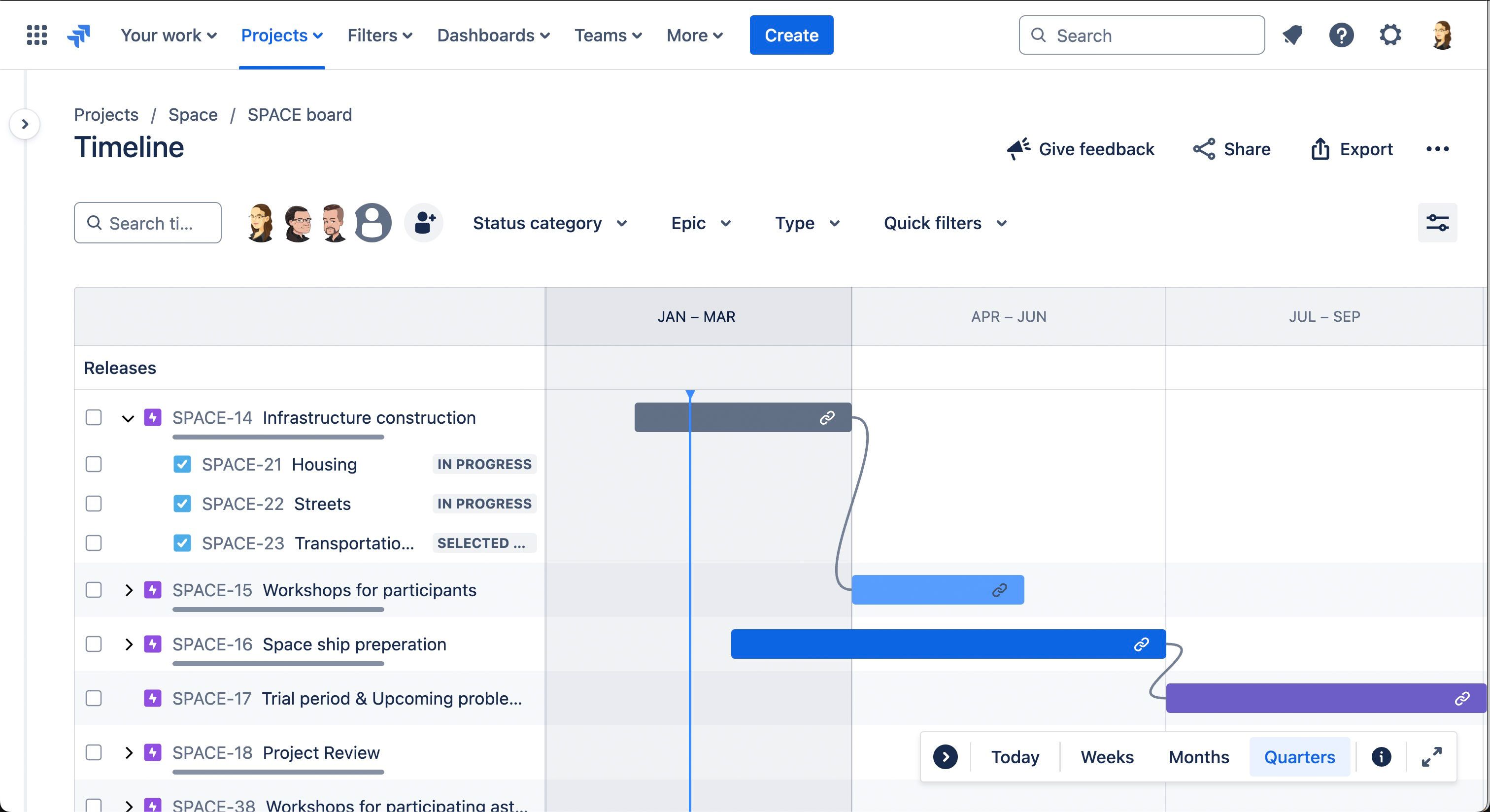Open the app switcher grid icon
The image size is (1490, 812).
(x=37, y=35)
